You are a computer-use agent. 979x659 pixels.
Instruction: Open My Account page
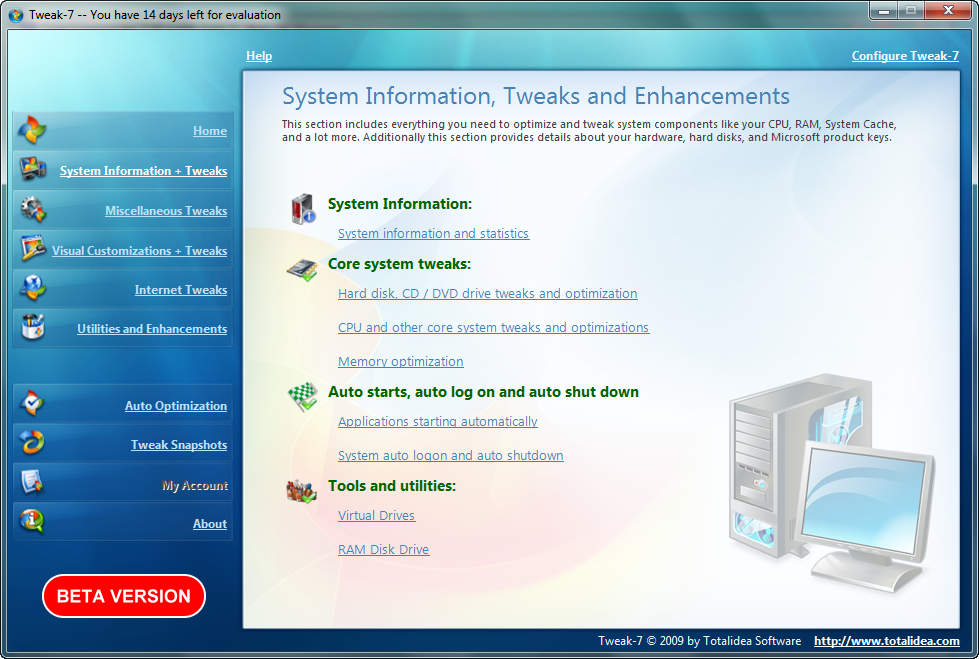pyautogui.click(x=195, y=485)
